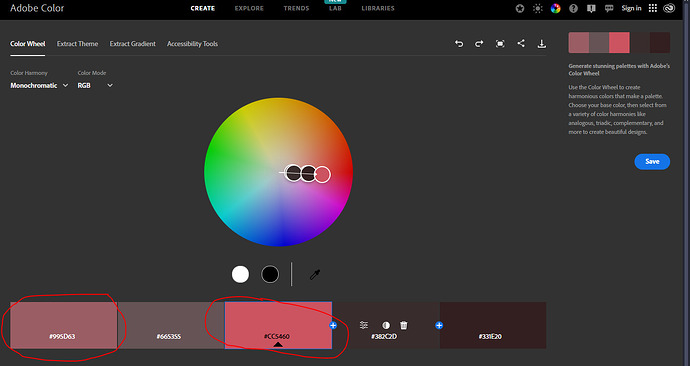
Task: Click the base color triangle under #CC5460
Action: click(x=278, y=344)
